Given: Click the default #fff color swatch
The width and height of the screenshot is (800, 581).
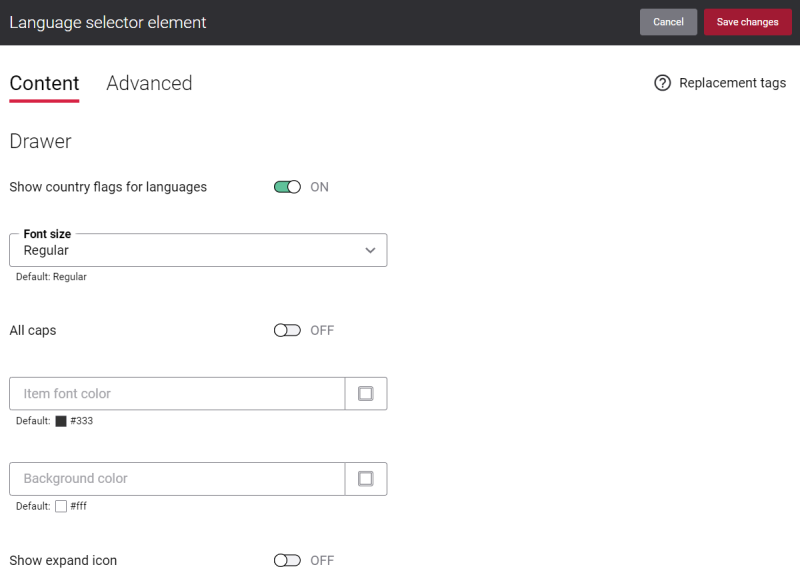Looking at the screenshot, I should pos(61,507).
